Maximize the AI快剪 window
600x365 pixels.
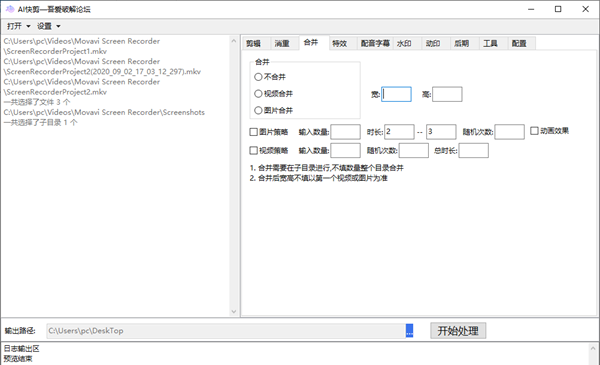click(x=558, y=9)
